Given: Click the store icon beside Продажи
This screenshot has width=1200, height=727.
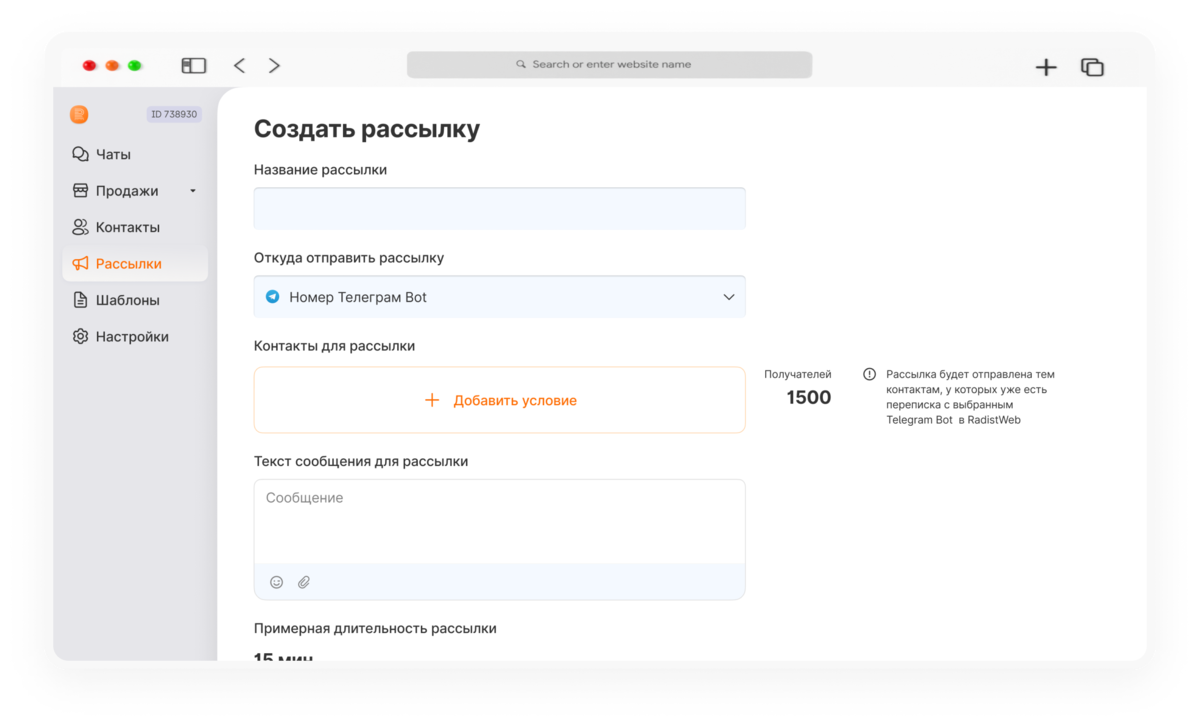Looking at the screenshot, I should pos(80,191).
